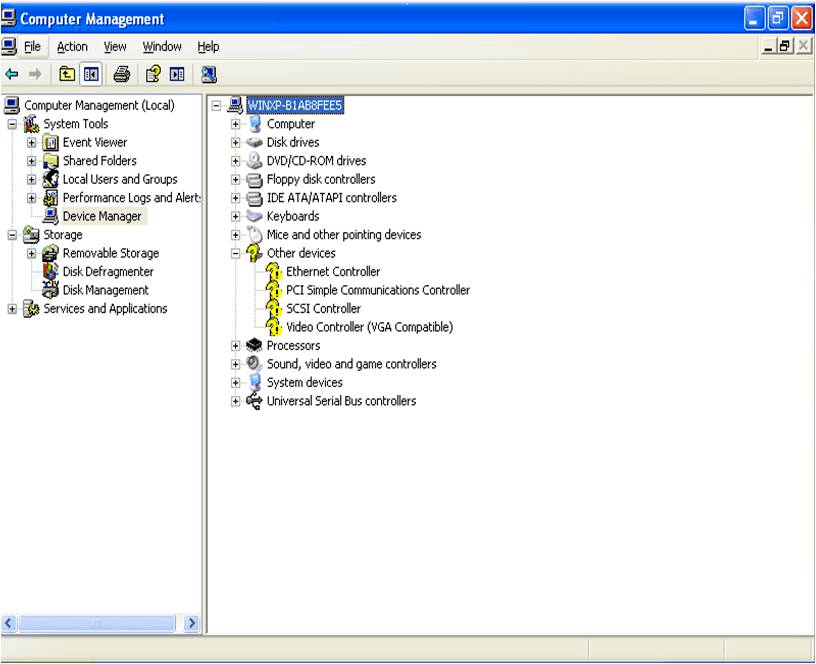Expand the Disk drives category
Viewport: 816px width, 664px height.
point(236,143)
